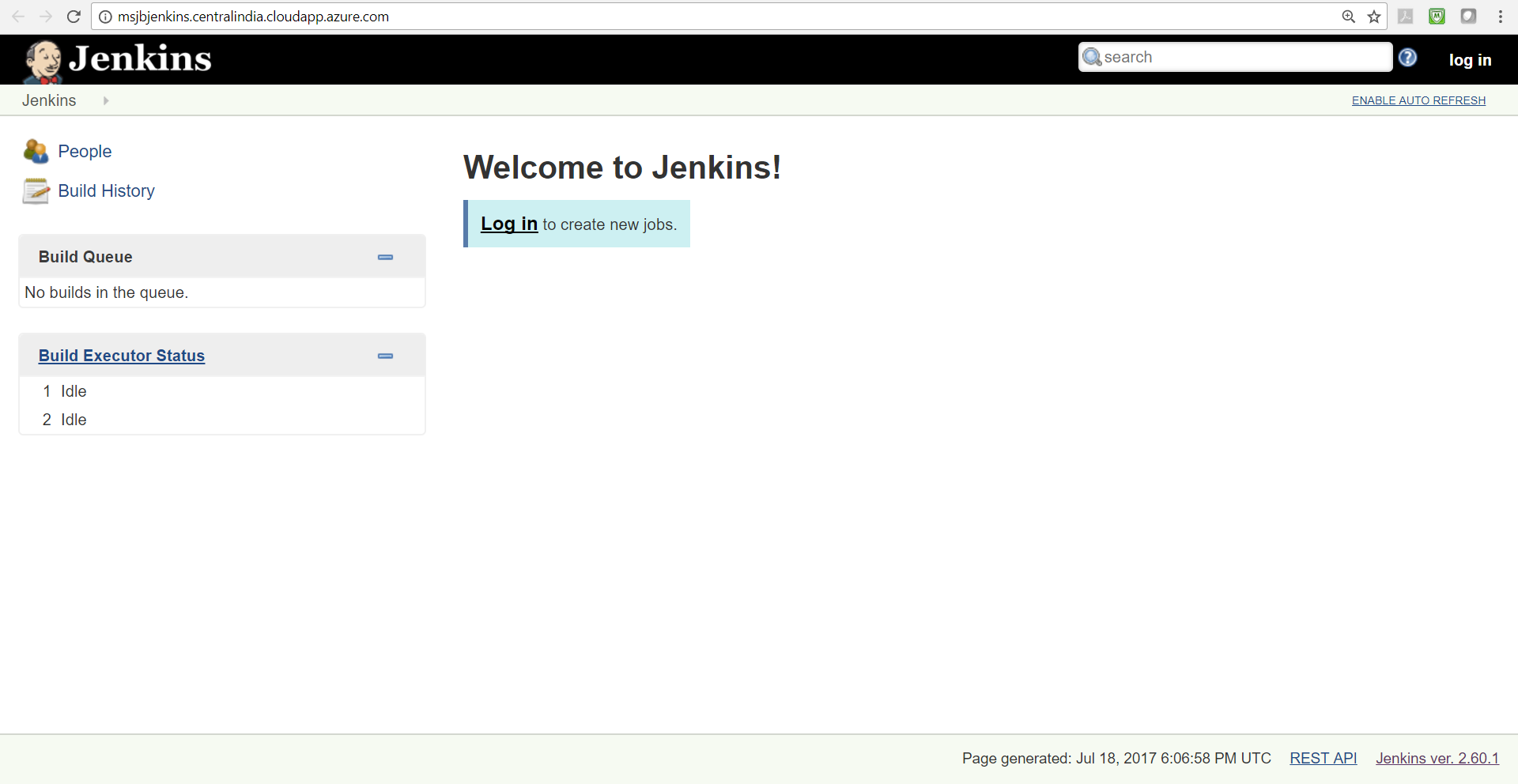Enable auto refresh link
The height and width of the screenshot is (784, 1518).
(x=1418, y=100)
